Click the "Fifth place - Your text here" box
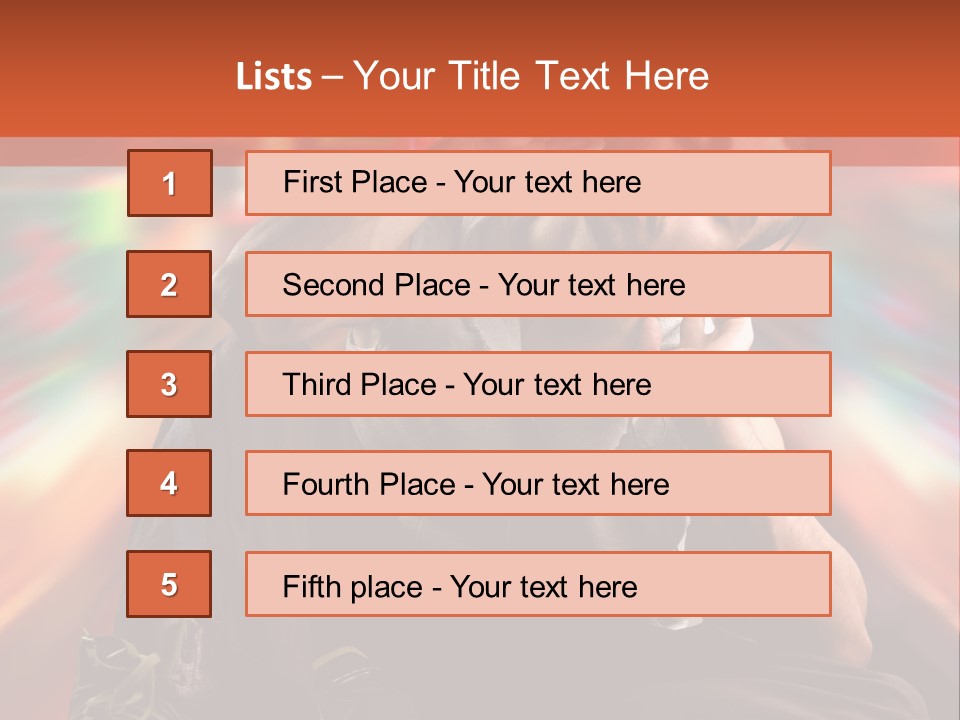This screenshot has height=720, width=960. click(538, 584)
